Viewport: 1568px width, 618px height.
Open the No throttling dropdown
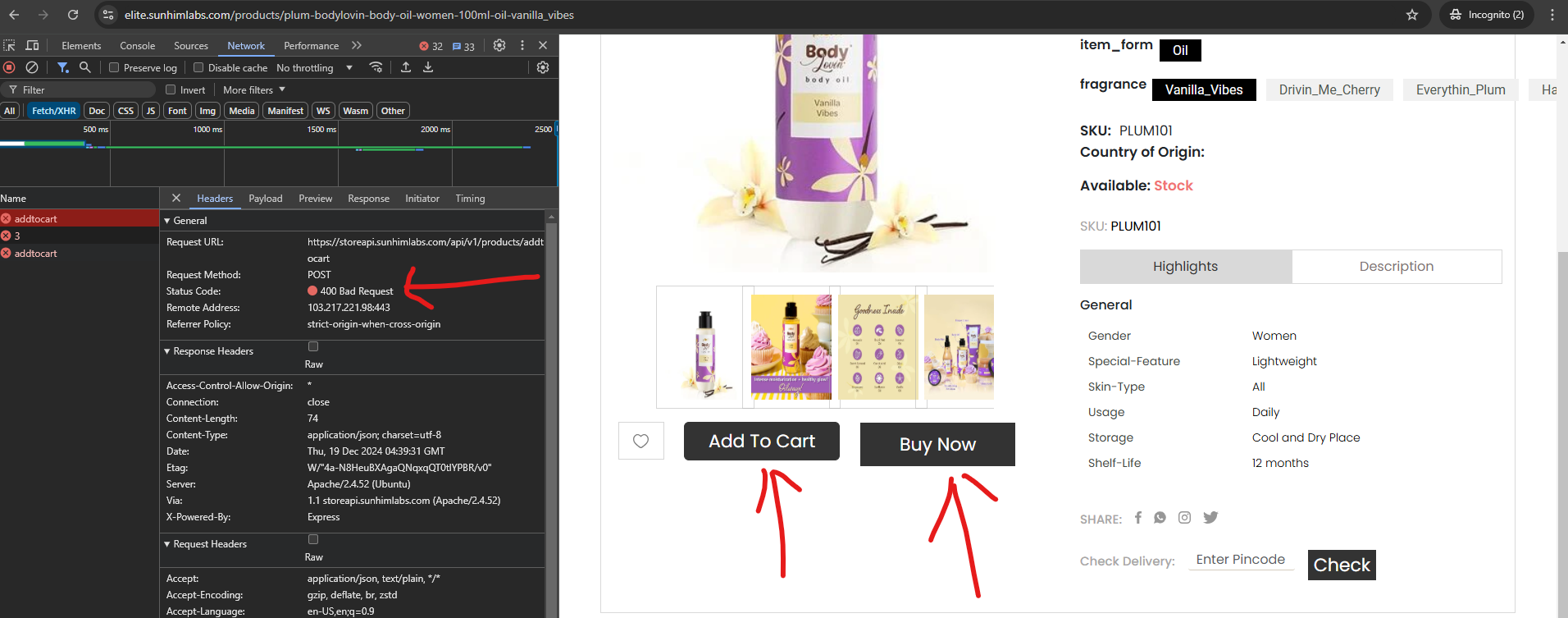315,67
